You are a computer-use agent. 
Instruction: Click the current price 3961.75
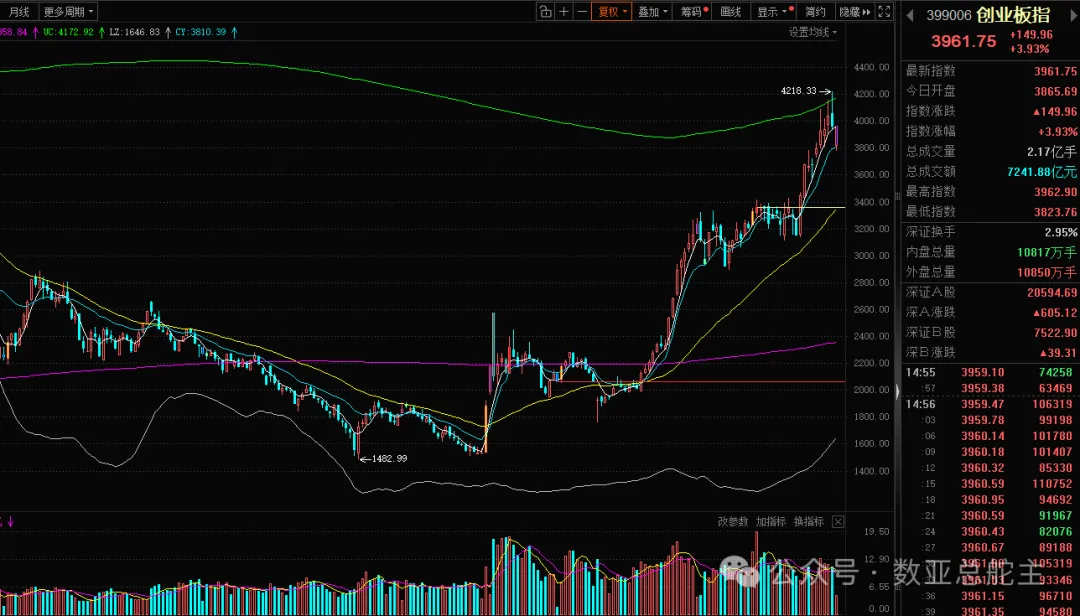(963, 41)
